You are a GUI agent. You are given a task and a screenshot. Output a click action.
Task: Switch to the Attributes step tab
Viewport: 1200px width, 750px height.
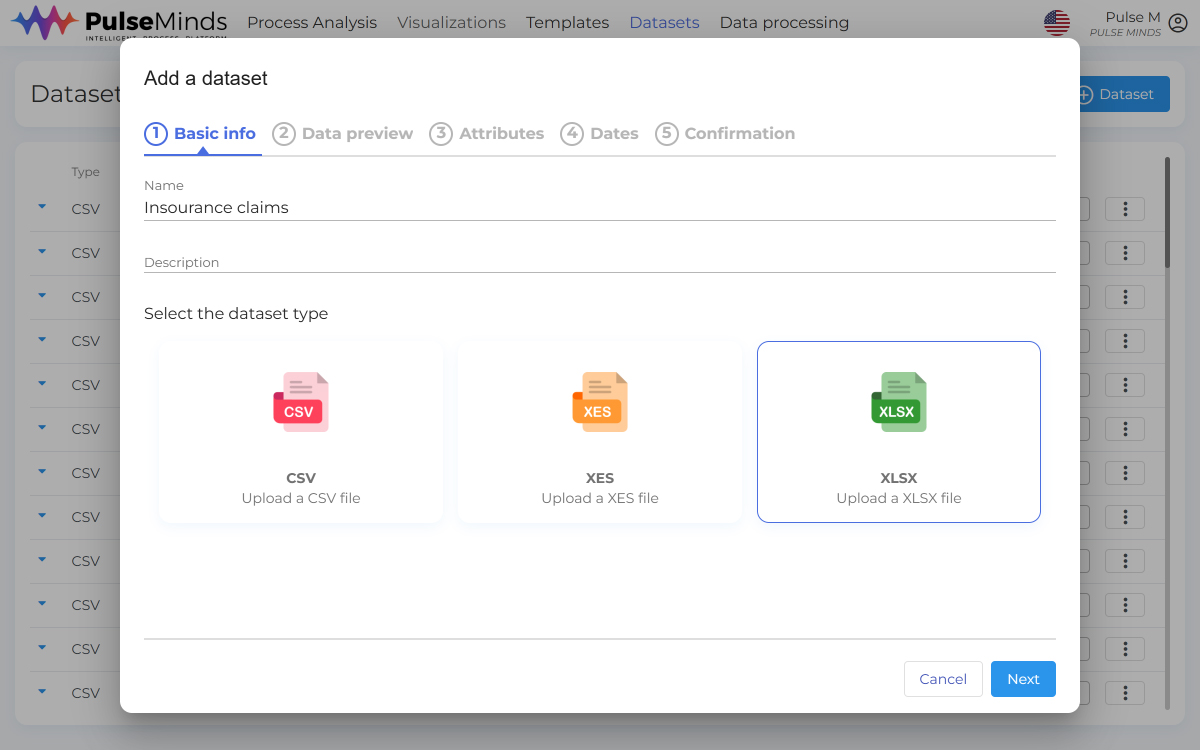point(487,134)
